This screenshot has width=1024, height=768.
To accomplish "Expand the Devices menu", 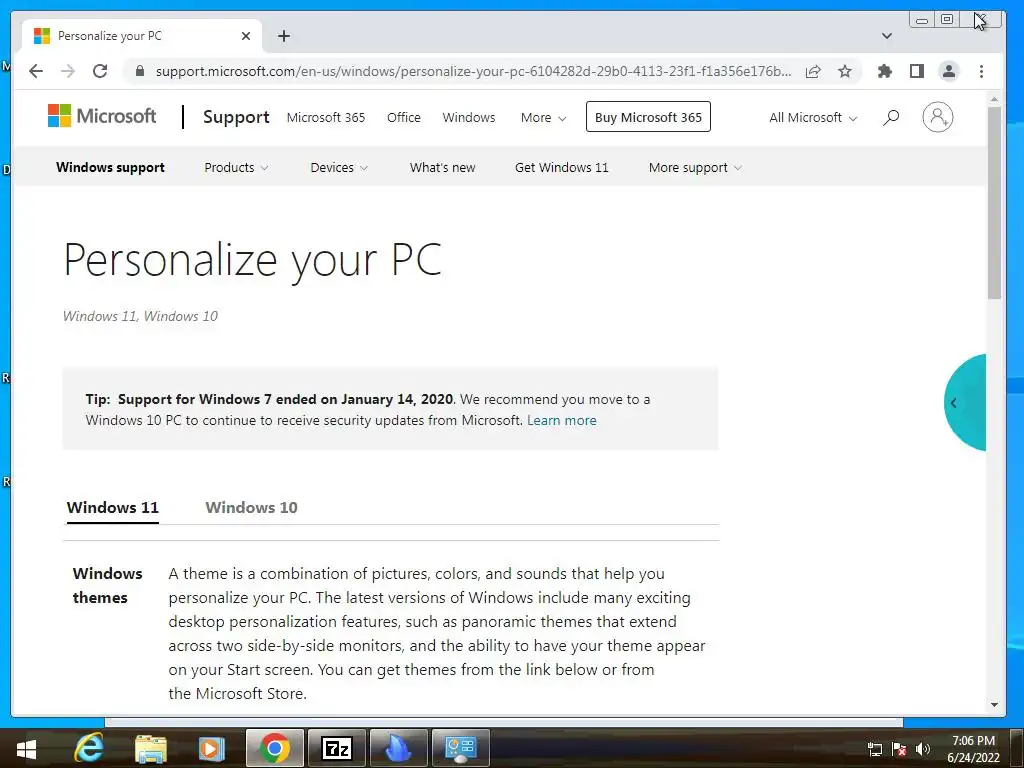I will coord(339,167).
